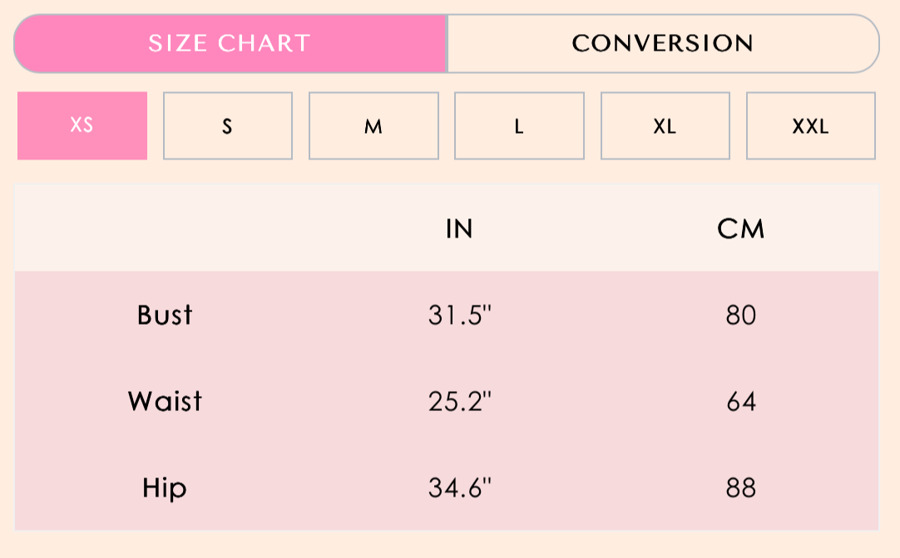The width and height of the screenshot is (900, 558).
Task: Open the CONVERSION tab
Action: click(x=662, y=44)
